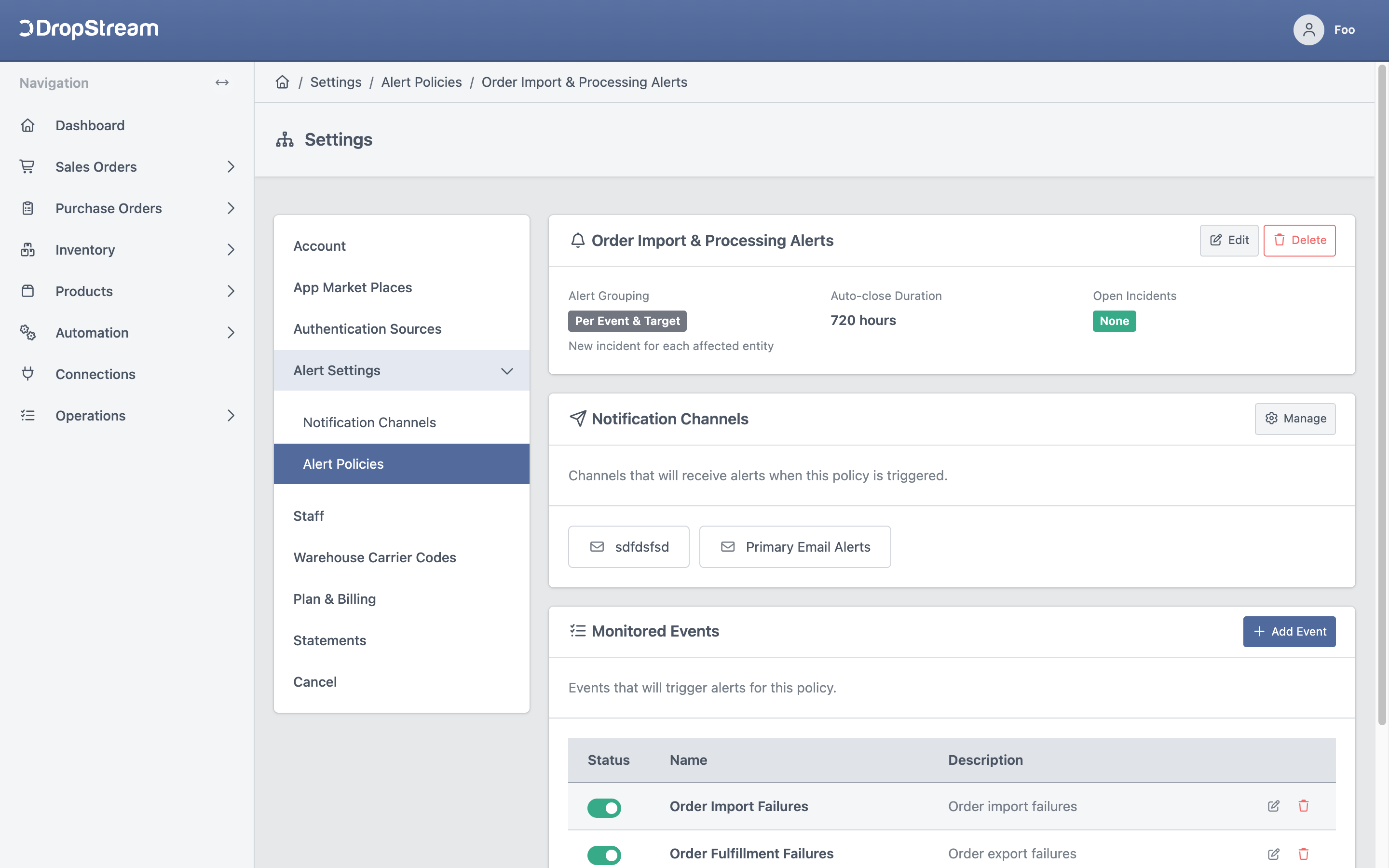Click the Description column header

coord(985,759)
